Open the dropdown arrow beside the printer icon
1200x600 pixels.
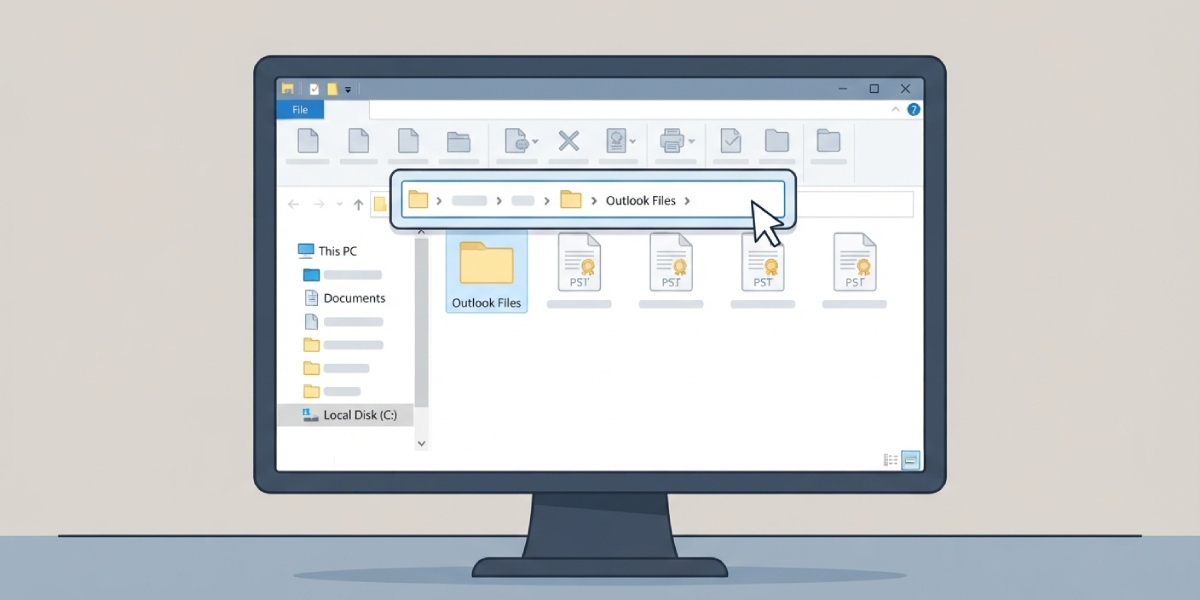tap(691, 142)
